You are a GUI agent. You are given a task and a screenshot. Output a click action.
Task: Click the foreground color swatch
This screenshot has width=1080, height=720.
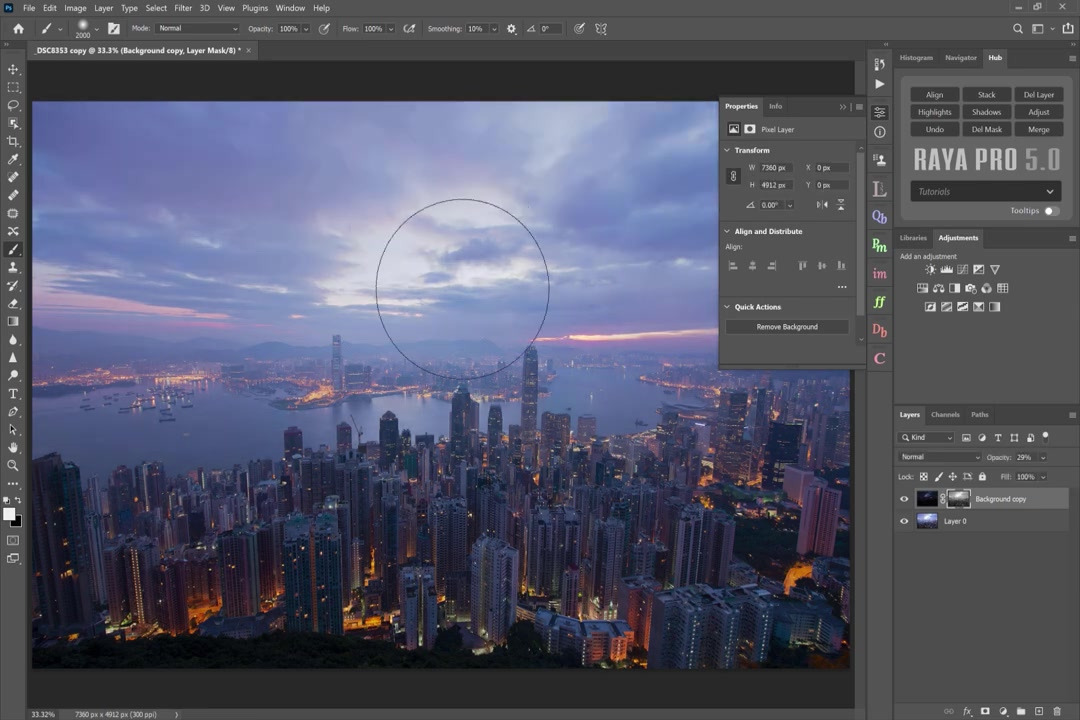[x=10, y=514]
